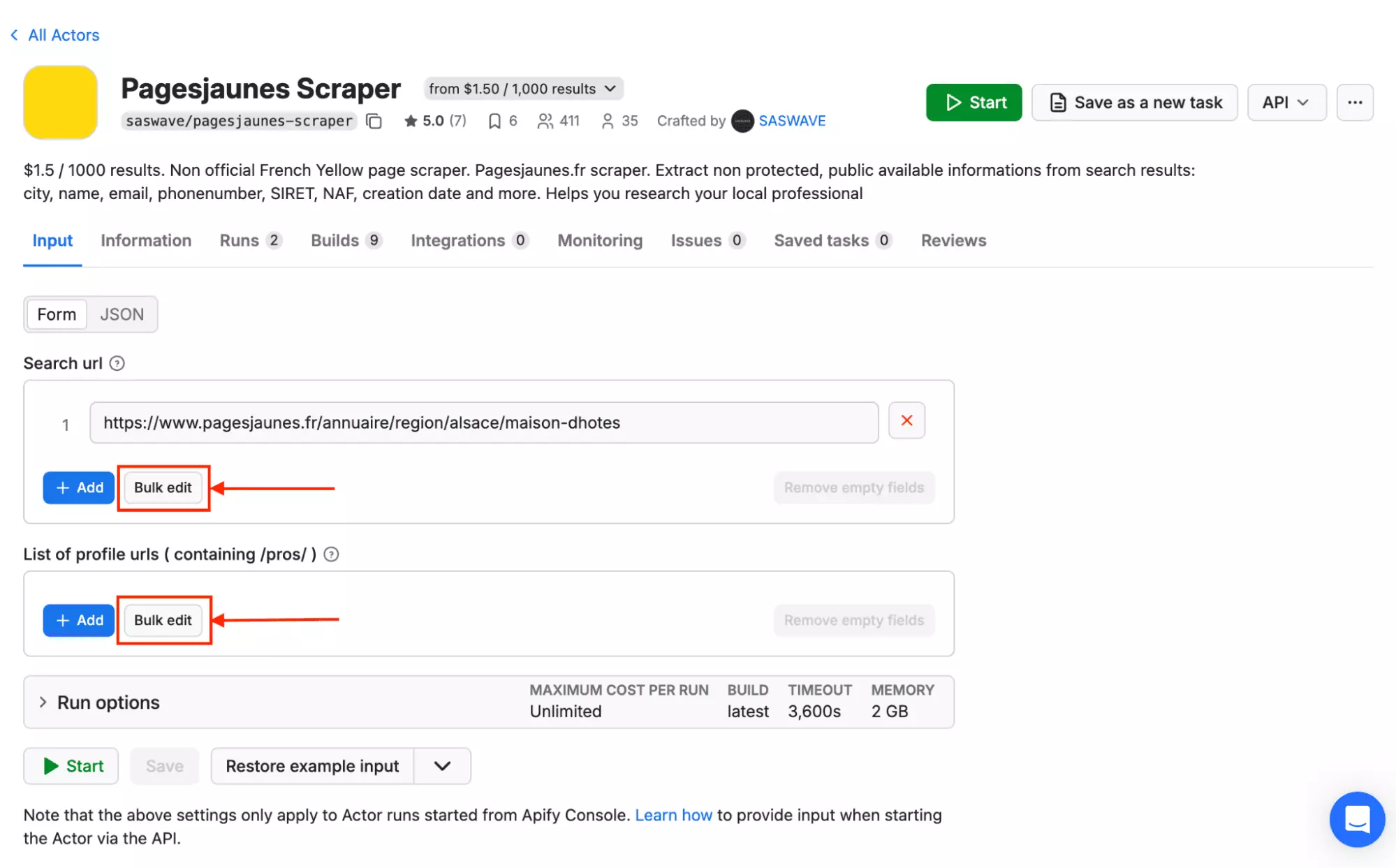Start the actor with the green Start button

point(973,103)
